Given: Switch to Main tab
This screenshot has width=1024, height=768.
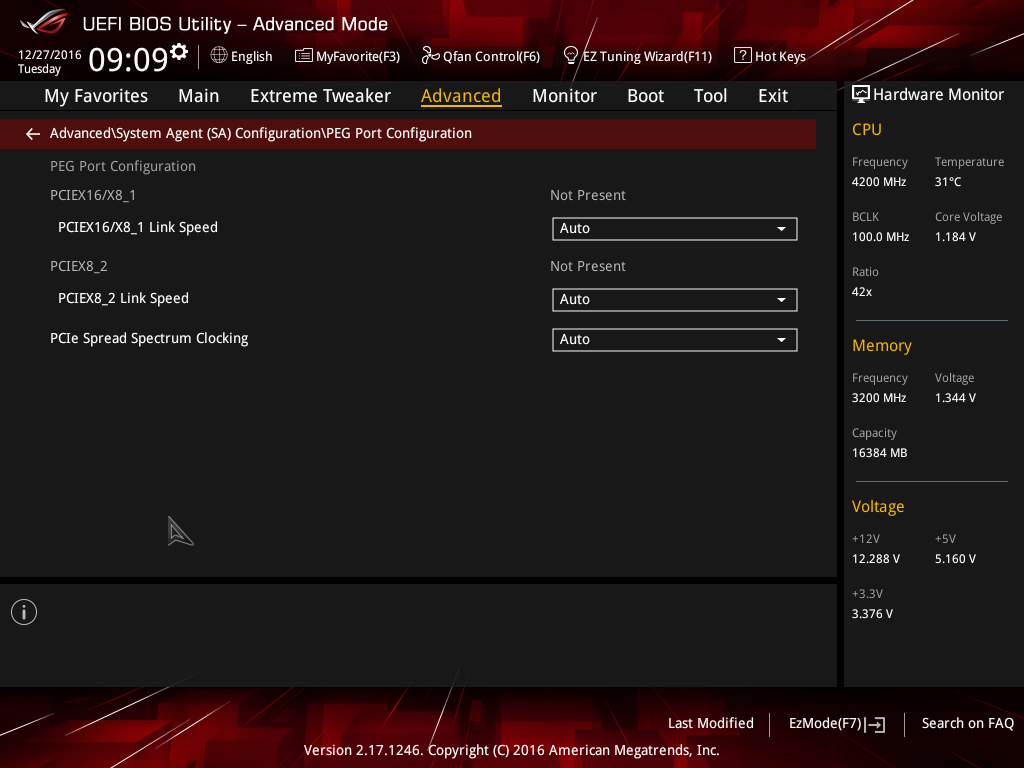Looking at the screenshot, I should [199, 96].
